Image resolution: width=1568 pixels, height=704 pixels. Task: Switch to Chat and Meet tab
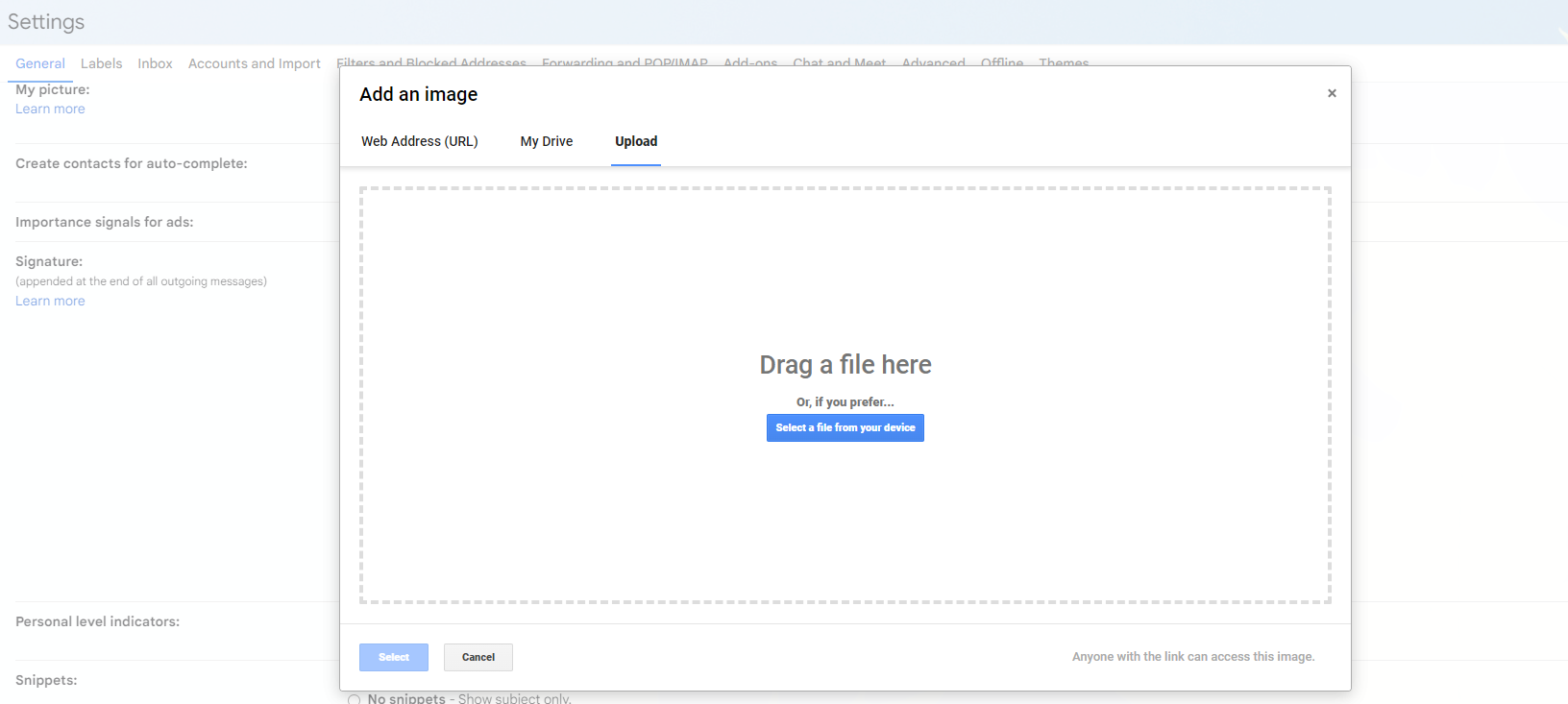coord(839,62)
